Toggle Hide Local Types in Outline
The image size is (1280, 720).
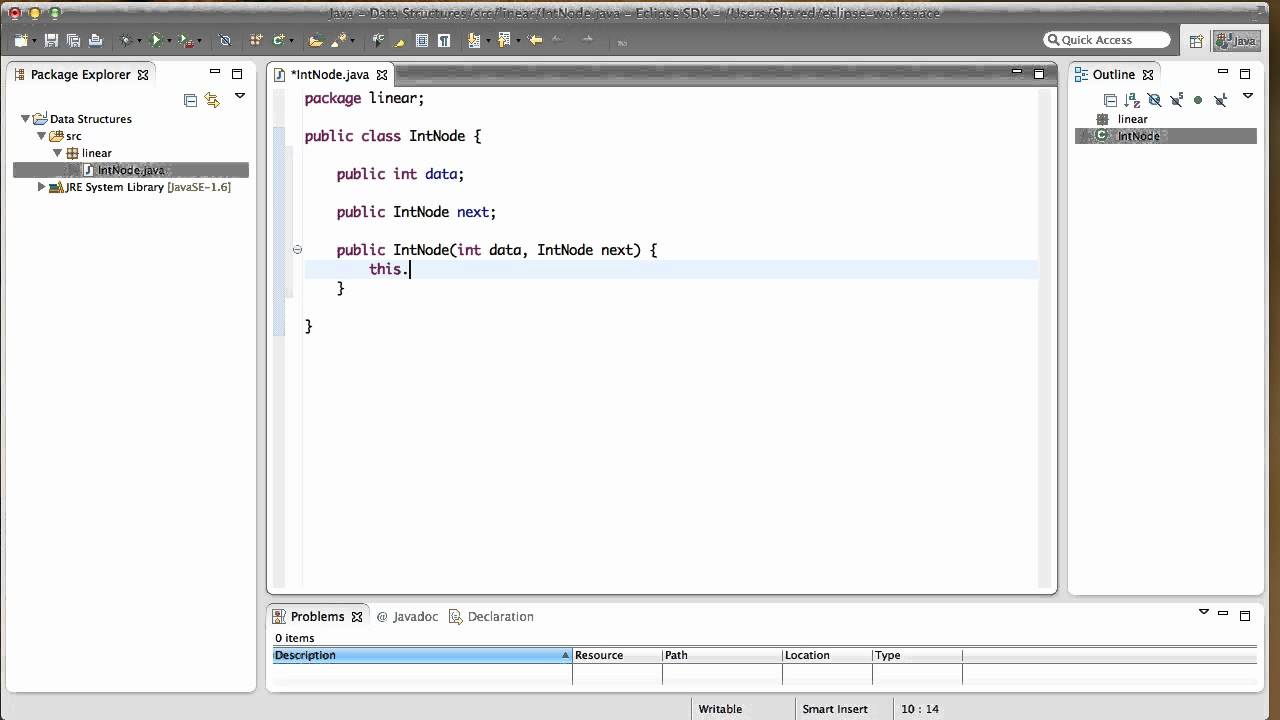[x=1220, y=100]
